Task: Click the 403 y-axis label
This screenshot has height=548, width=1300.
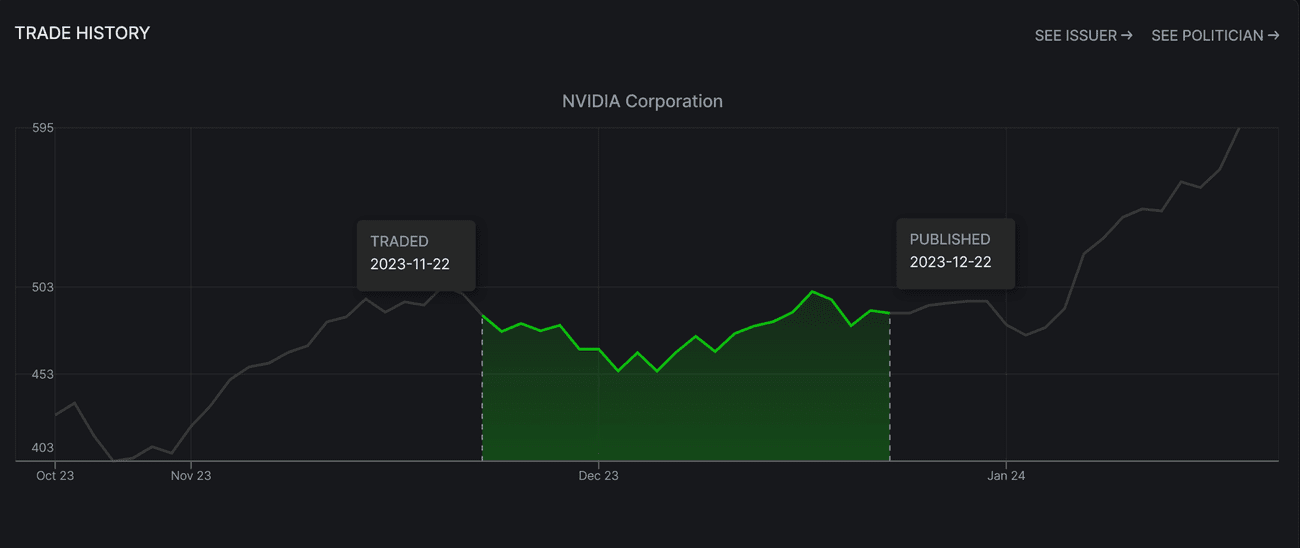Action: (42, 447)
